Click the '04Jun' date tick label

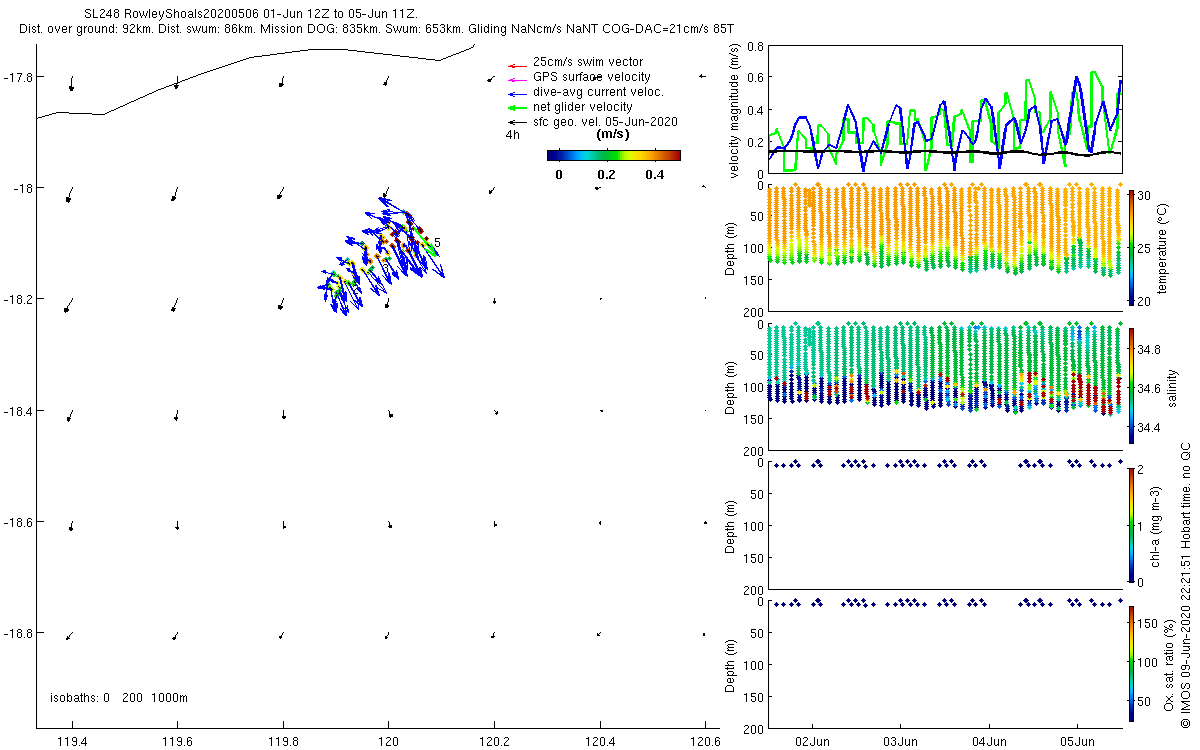(x=990, y=741)
